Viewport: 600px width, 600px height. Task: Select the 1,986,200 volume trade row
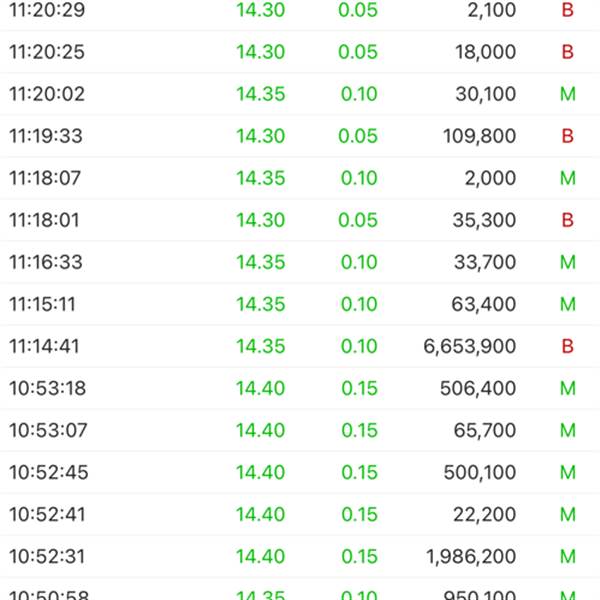tap(300, 556)
